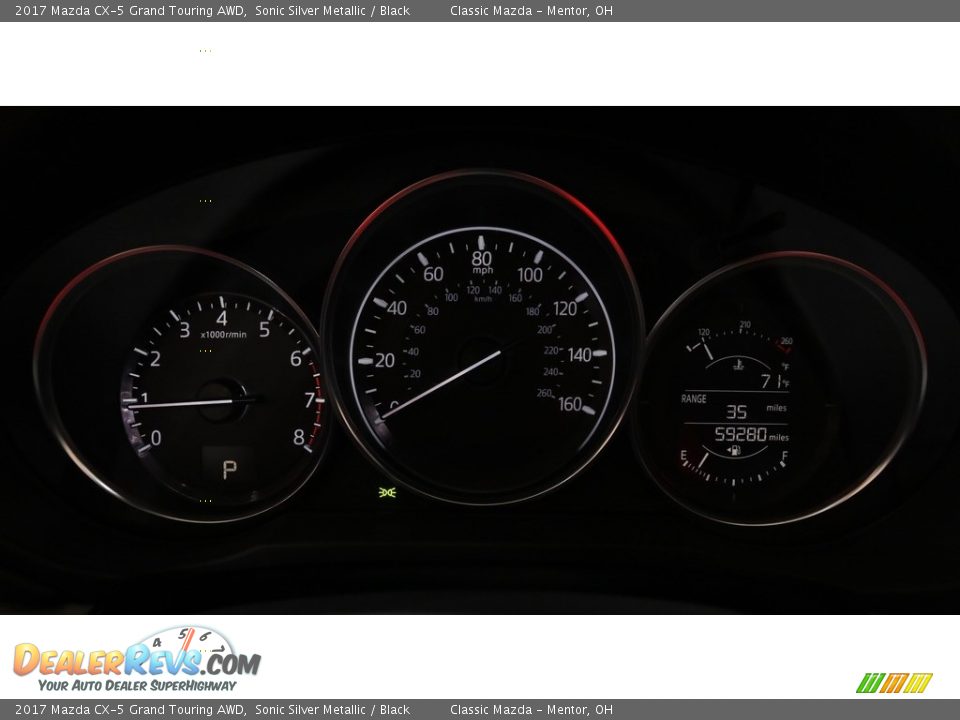Viewport: 960px width, 720px height.
Task: Click the x1000r/min tachometer label
Action: 223,335
